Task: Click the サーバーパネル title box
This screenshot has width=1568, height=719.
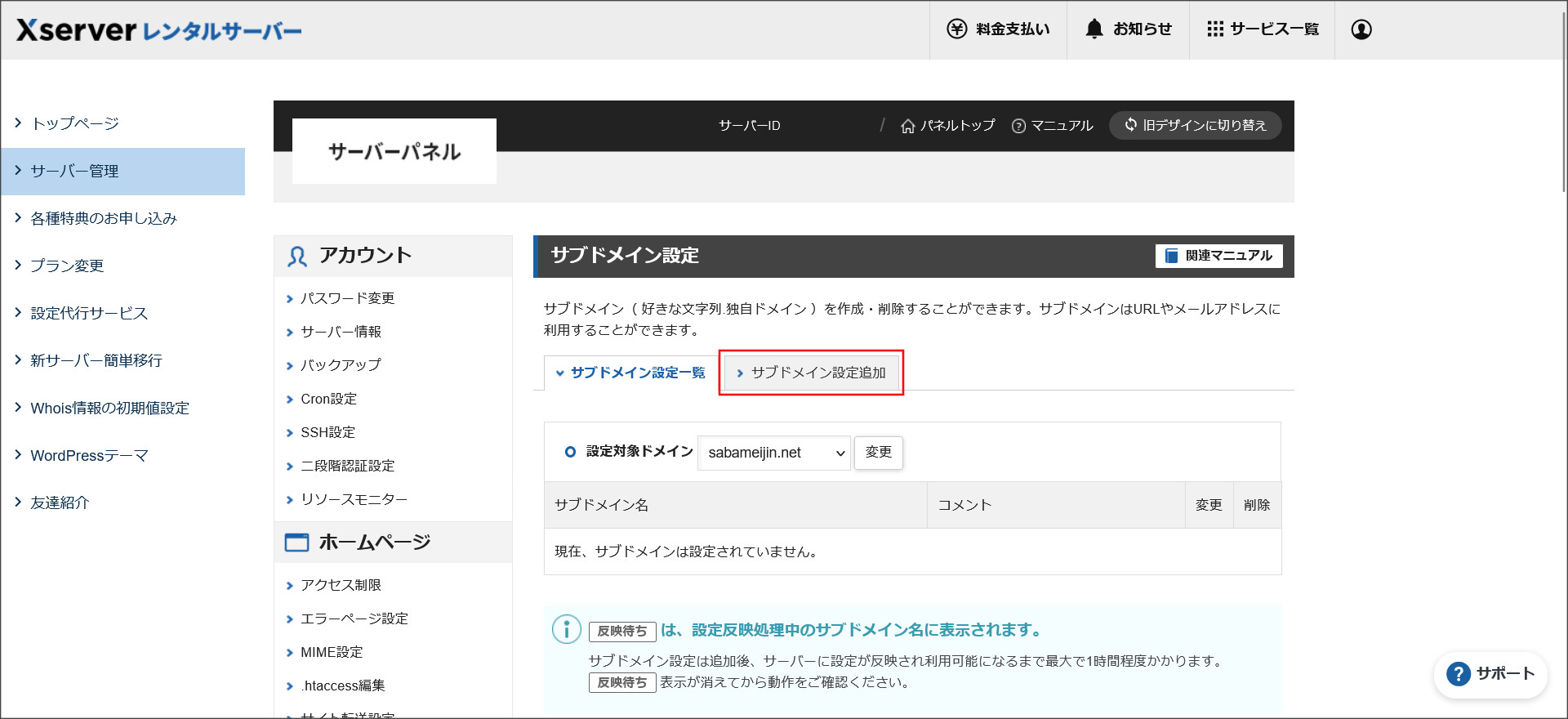Action: [x=394, y=151]
